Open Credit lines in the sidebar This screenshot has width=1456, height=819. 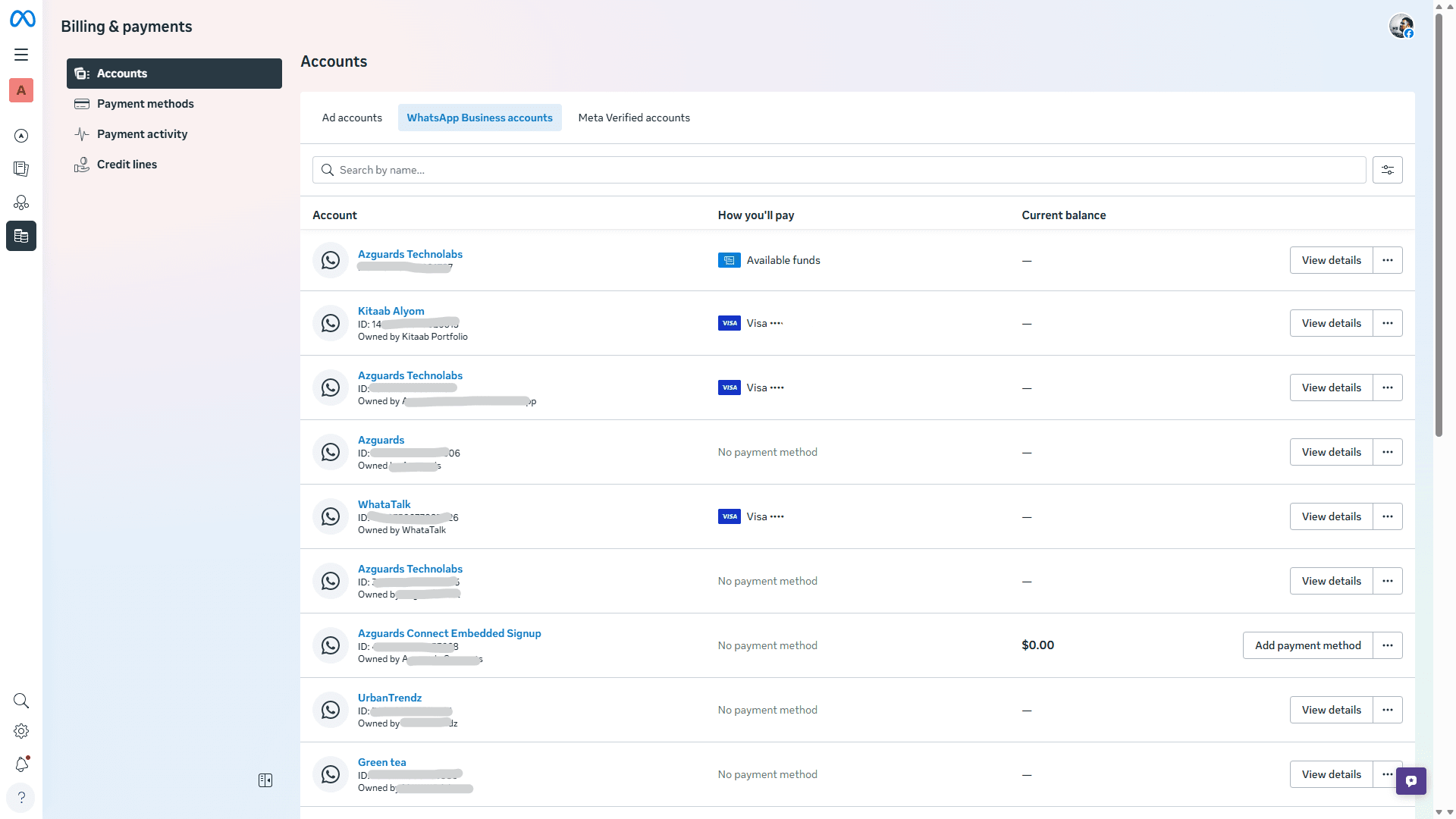174,165
